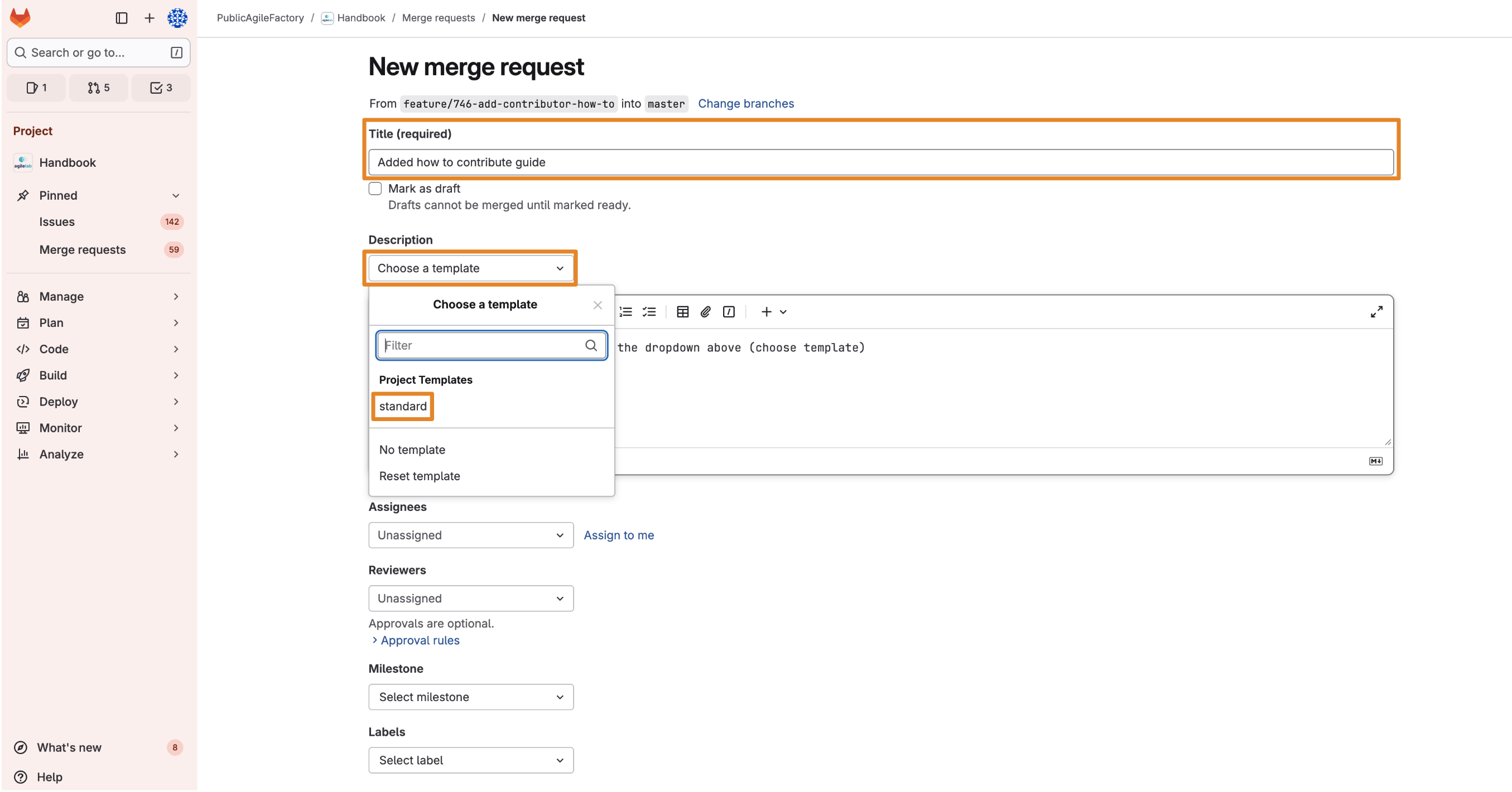Expand the Plan menu
The height and width of the screenshot is (792, 1512).
[99, 323]
